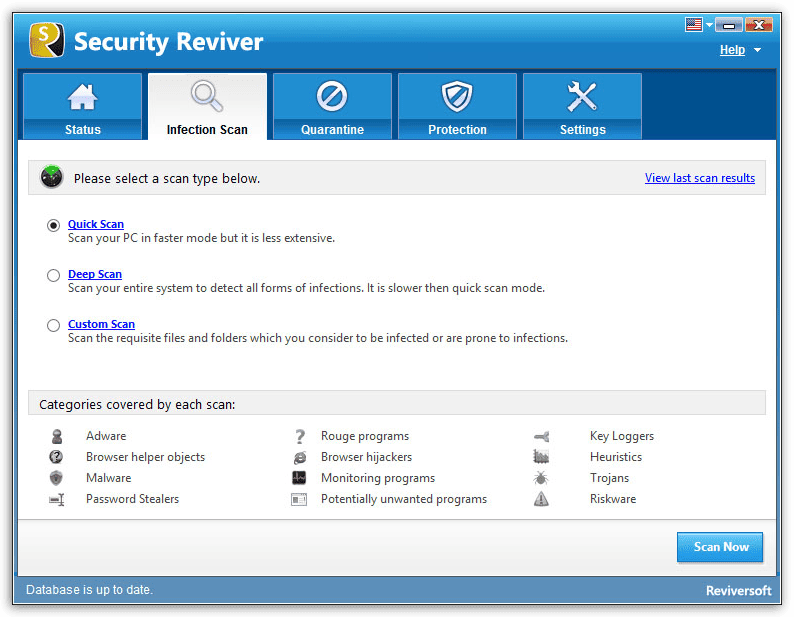Viewport: 794px width, 617px height.
Task: Click the magnifying glass Infection Scan icon
Action: pos(207,96)
